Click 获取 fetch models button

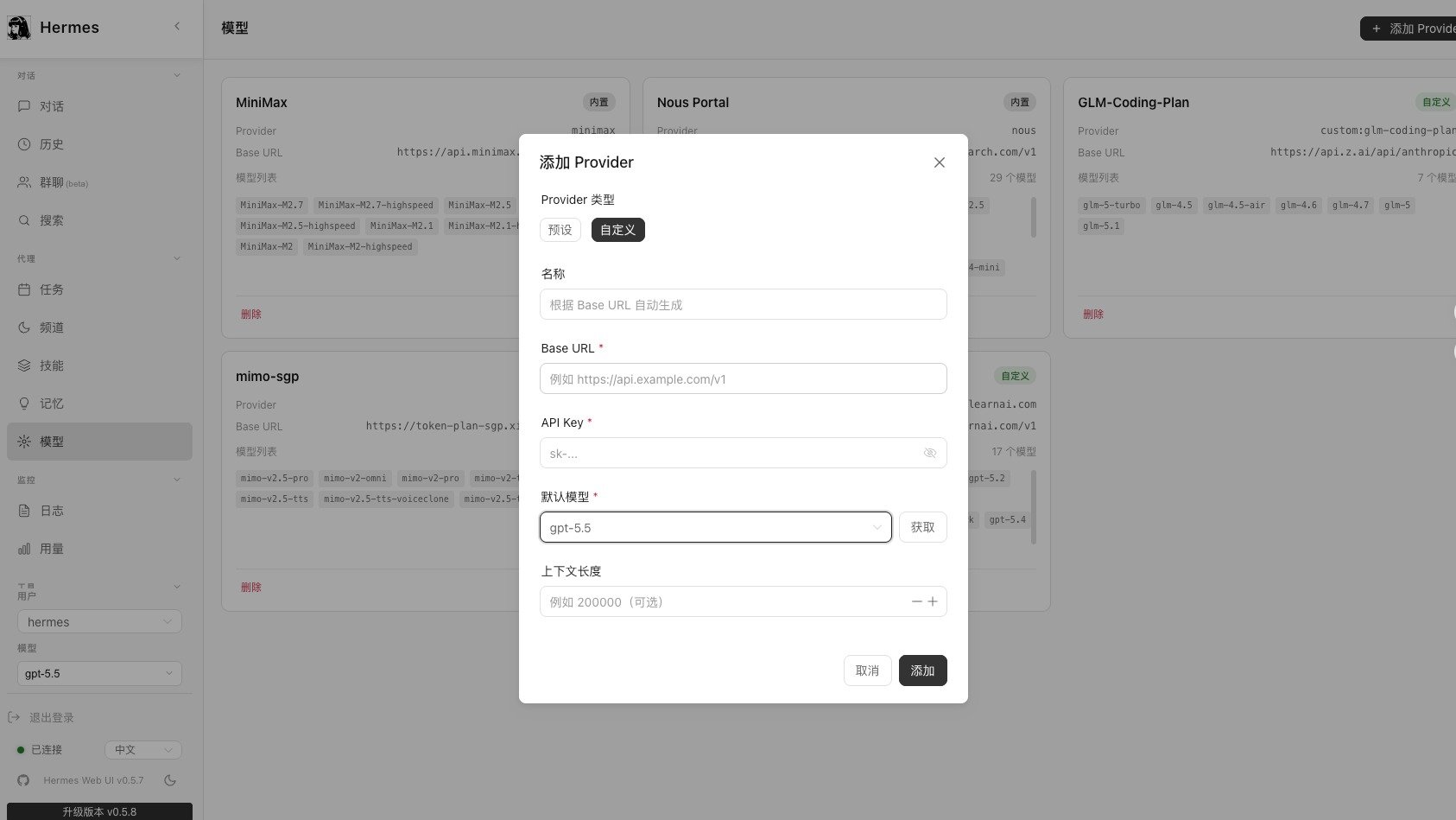tap(923, 527)
